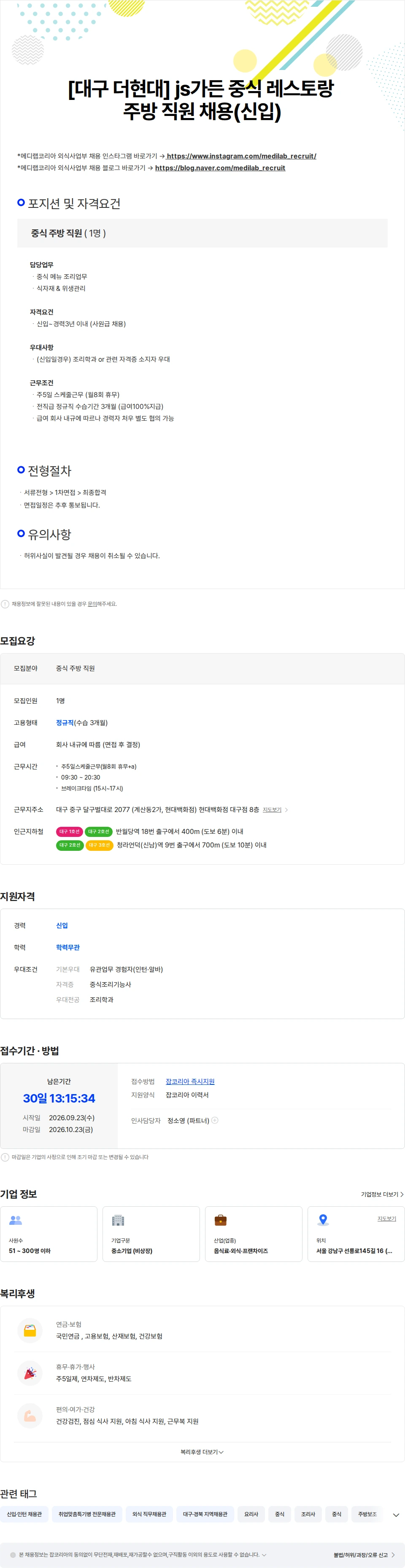Select the 주방보조 tag
The image size is (405, 1568).
(x=367, y=1514)
